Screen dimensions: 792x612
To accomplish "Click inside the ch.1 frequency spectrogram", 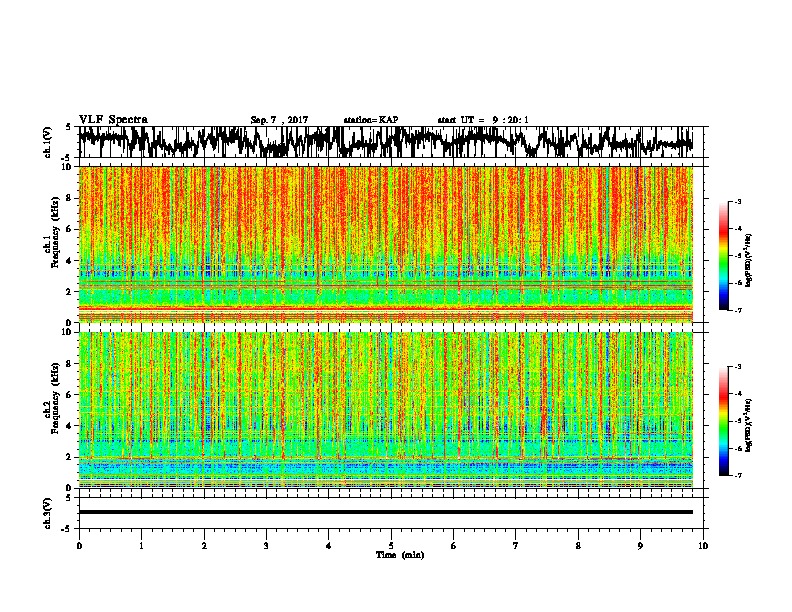I will pos(385,244).
